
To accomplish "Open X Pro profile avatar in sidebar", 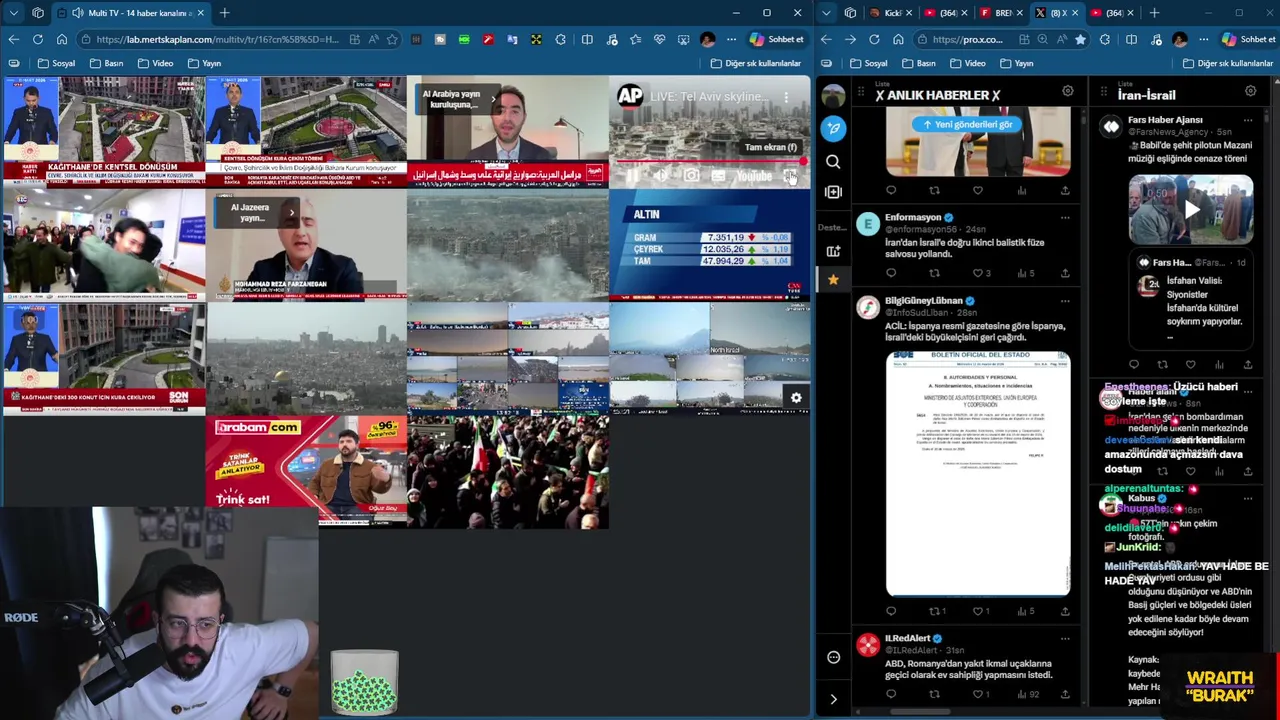I will click(833, 95).
